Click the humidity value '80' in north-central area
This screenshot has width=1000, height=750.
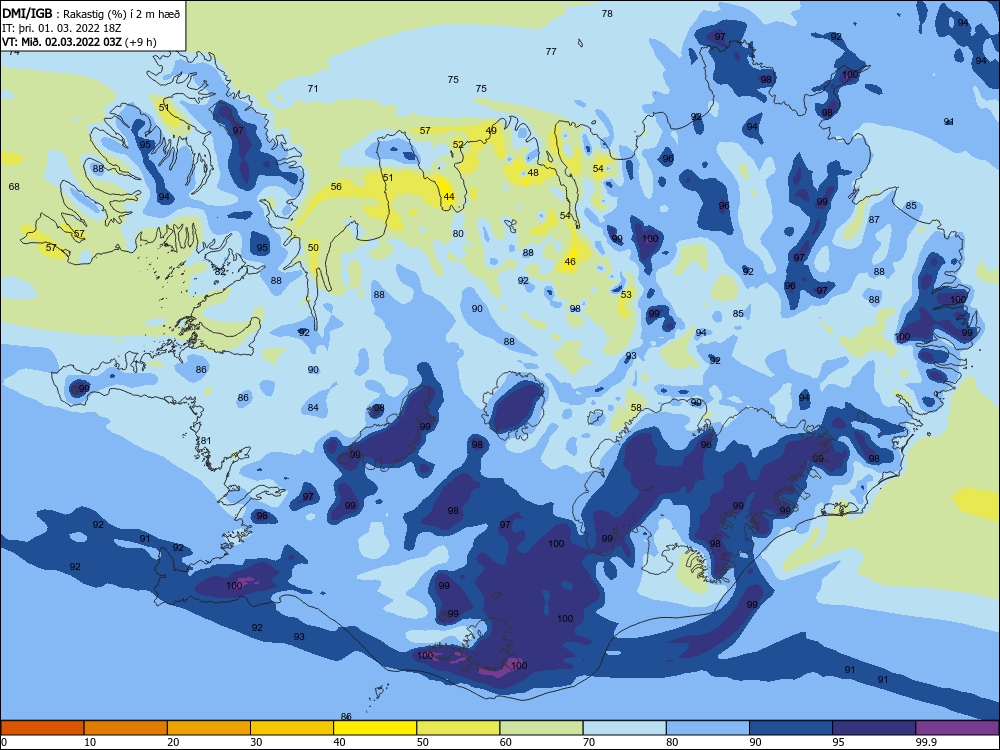coord(458,234)
